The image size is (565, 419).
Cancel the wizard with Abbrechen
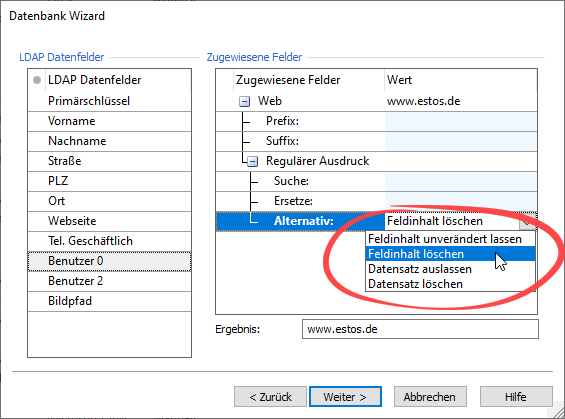pos(430,397)
